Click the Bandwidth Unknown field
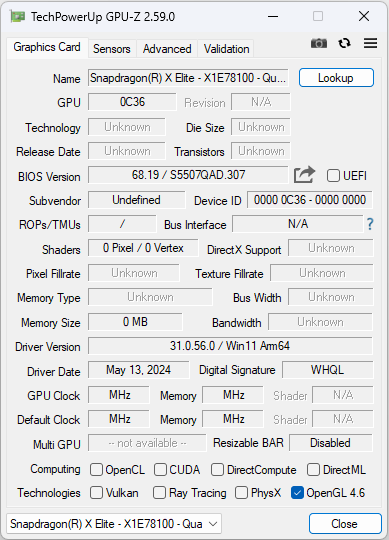The width and height of the screenshot is (389, 540). tap(320, 322)
